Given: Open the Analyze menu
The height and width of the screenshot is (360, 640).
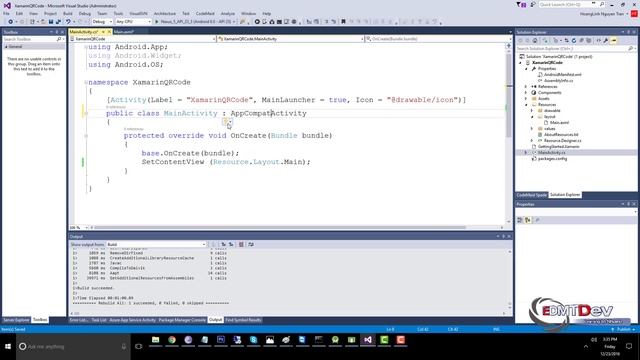Looking at the screenshot, I should [x=228, y=13].
